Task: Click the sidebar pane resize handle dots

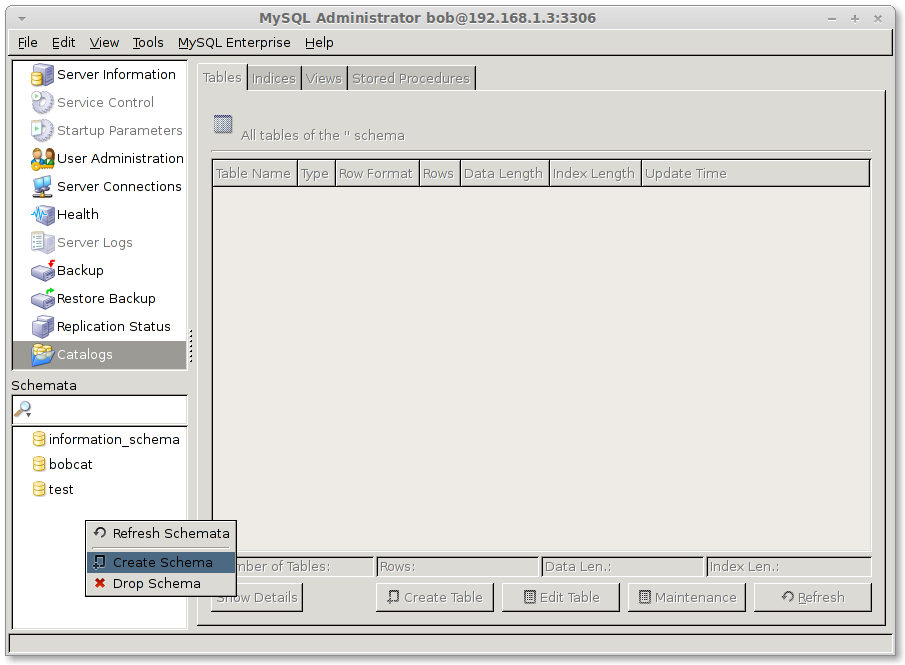Action: coord(191,346)
